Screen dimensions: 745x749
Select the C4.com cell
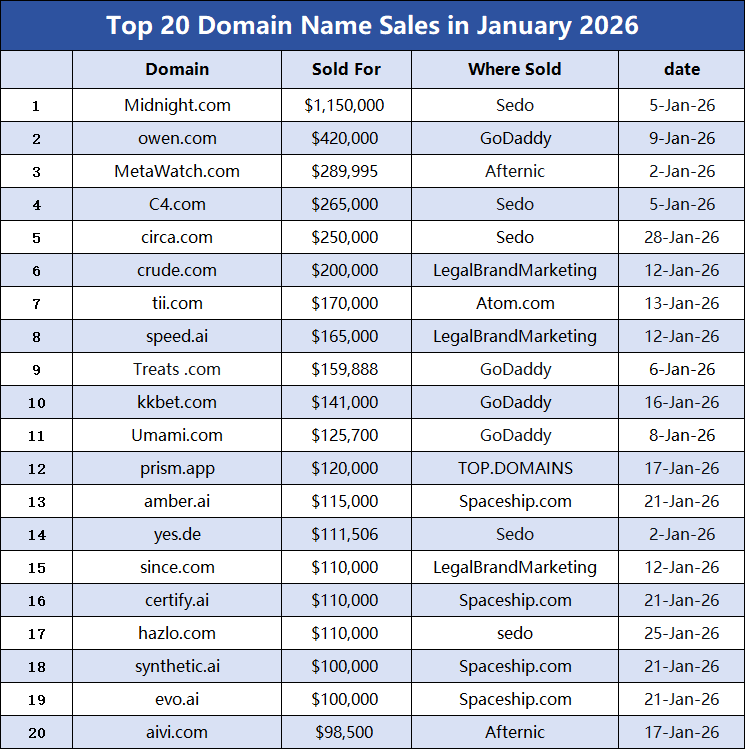177,204
